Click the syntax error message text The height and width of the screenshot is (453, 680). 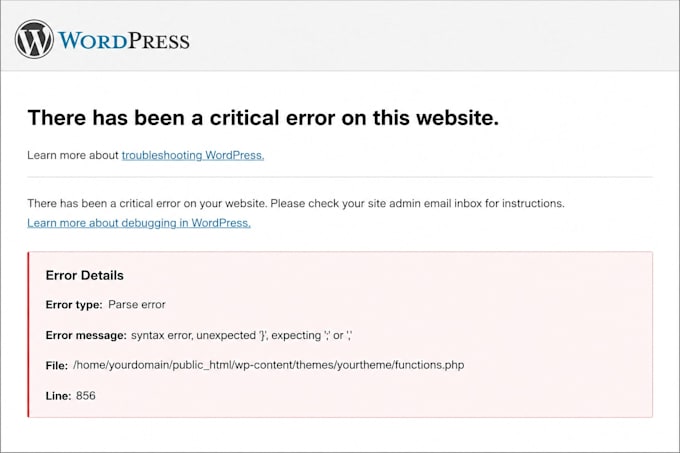pos(242,335)
